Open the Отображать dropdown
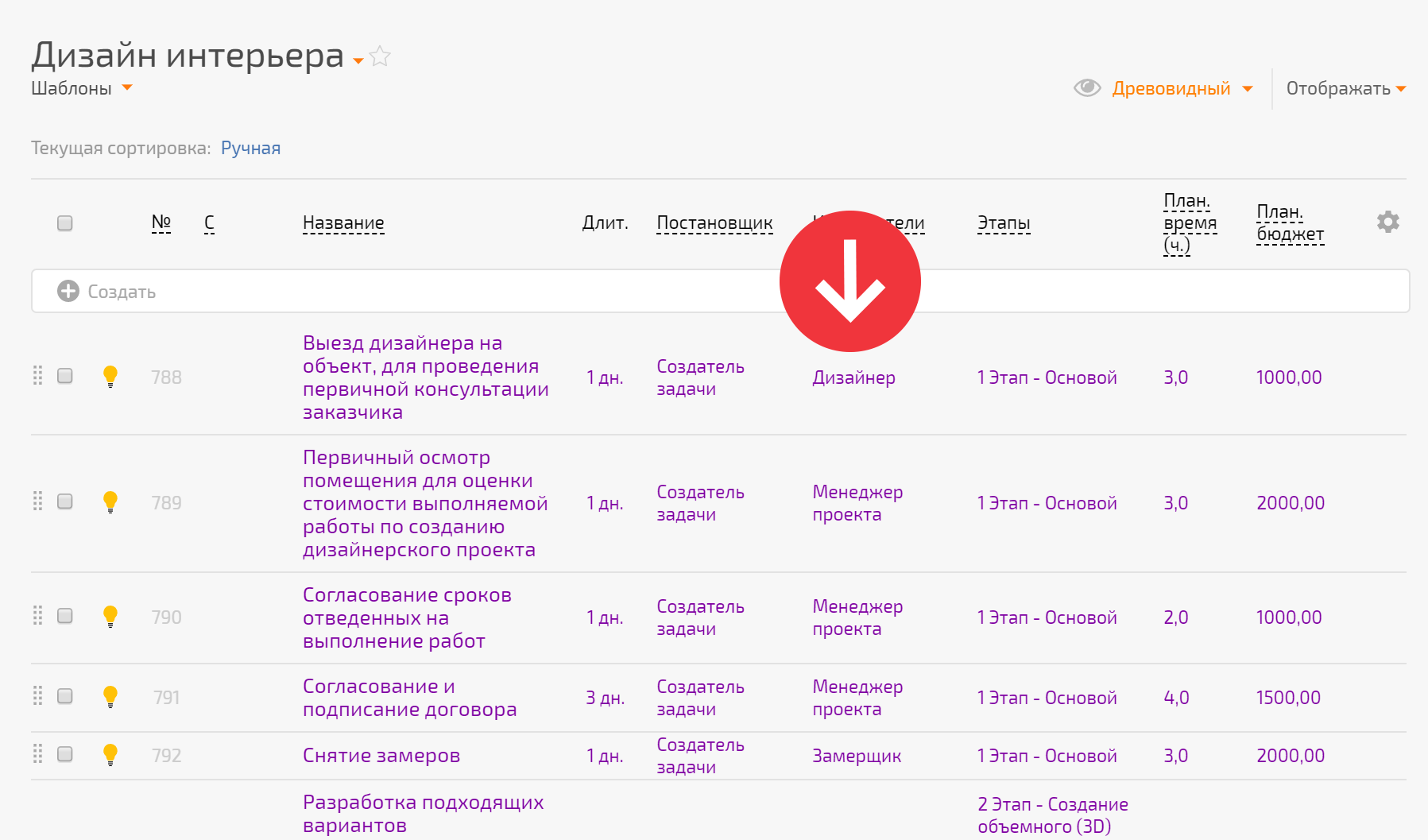Image resolution: width=1428 pixels, height=840 pixels. point(1346,88)
